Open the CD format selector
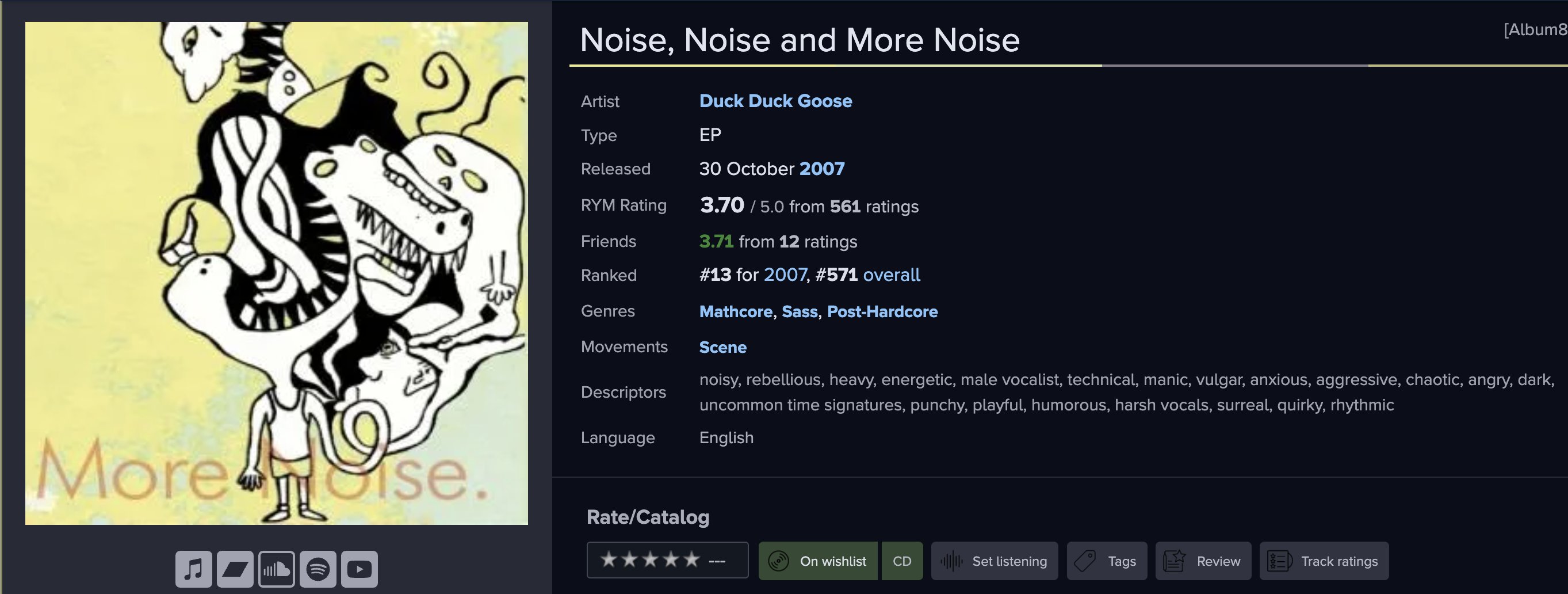The height and width of the screenshot is (594, 1568). point(902,561)
